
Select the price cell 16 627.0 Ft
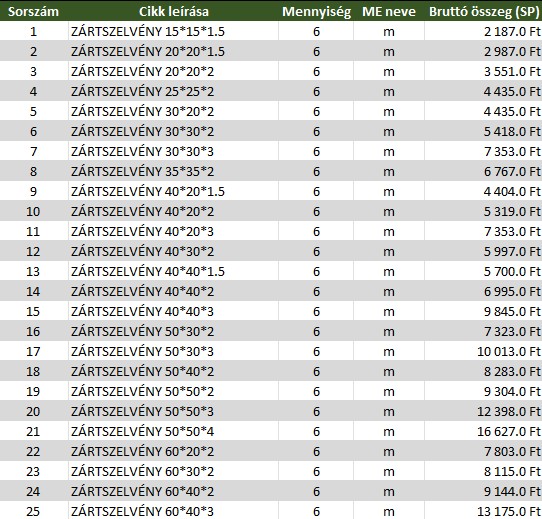click(483, 432)
